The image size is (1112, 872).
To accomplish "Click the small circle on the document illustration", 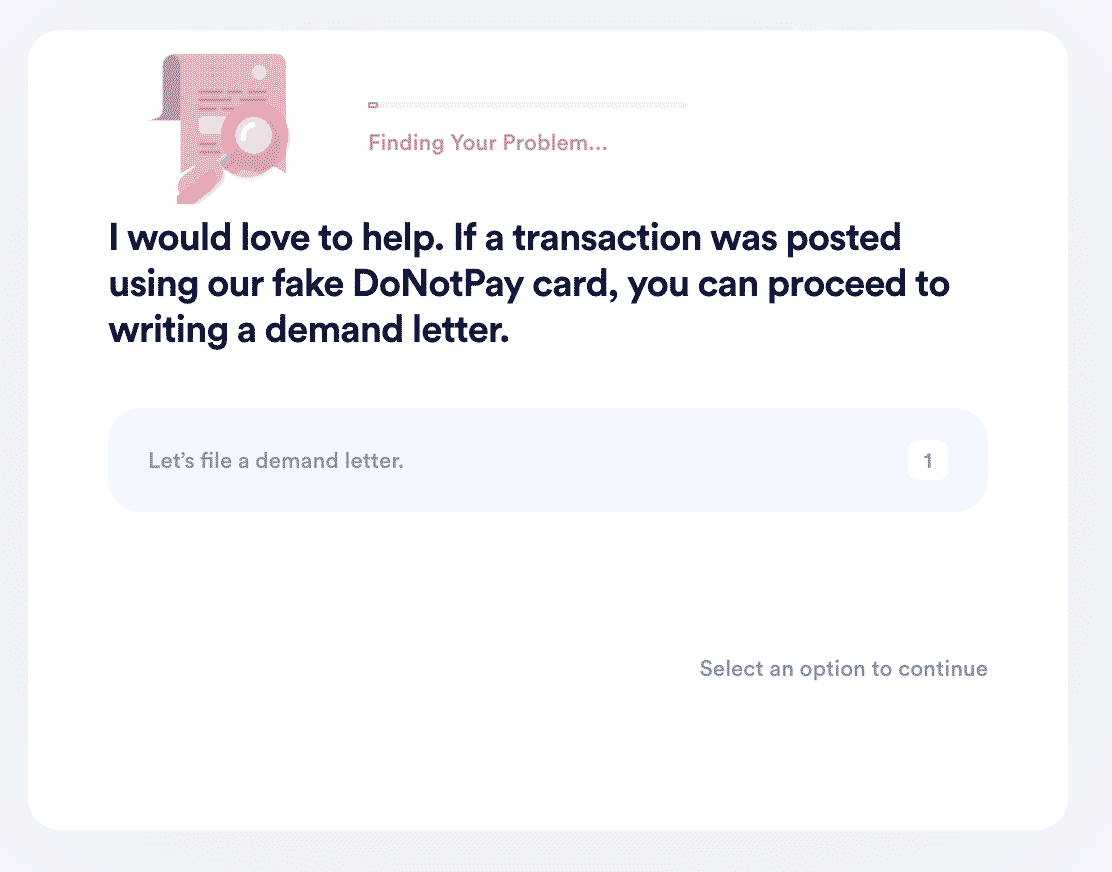I will click(259, 72).
